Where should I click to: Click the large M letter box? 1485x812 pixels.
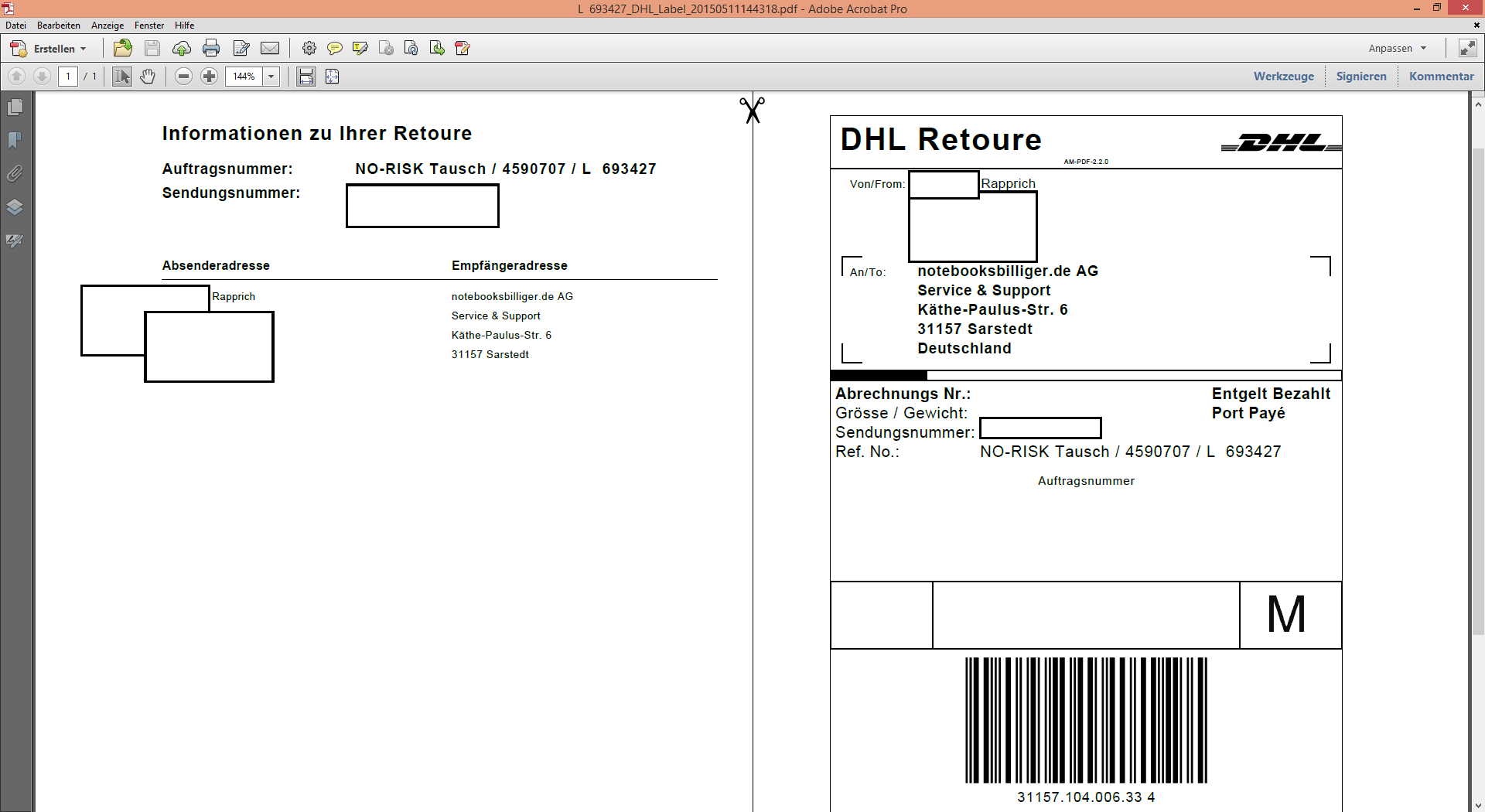click(x=1290, y=616)
